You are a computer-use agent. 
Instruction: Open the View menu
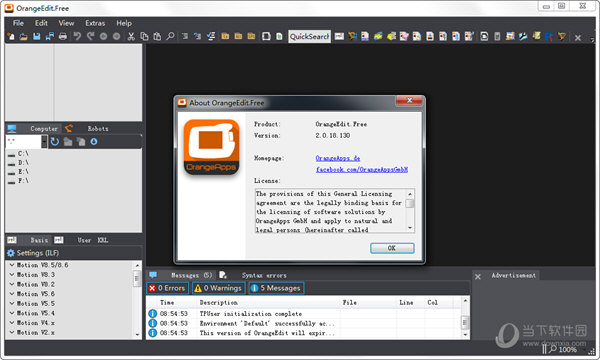tap(66, 23)
